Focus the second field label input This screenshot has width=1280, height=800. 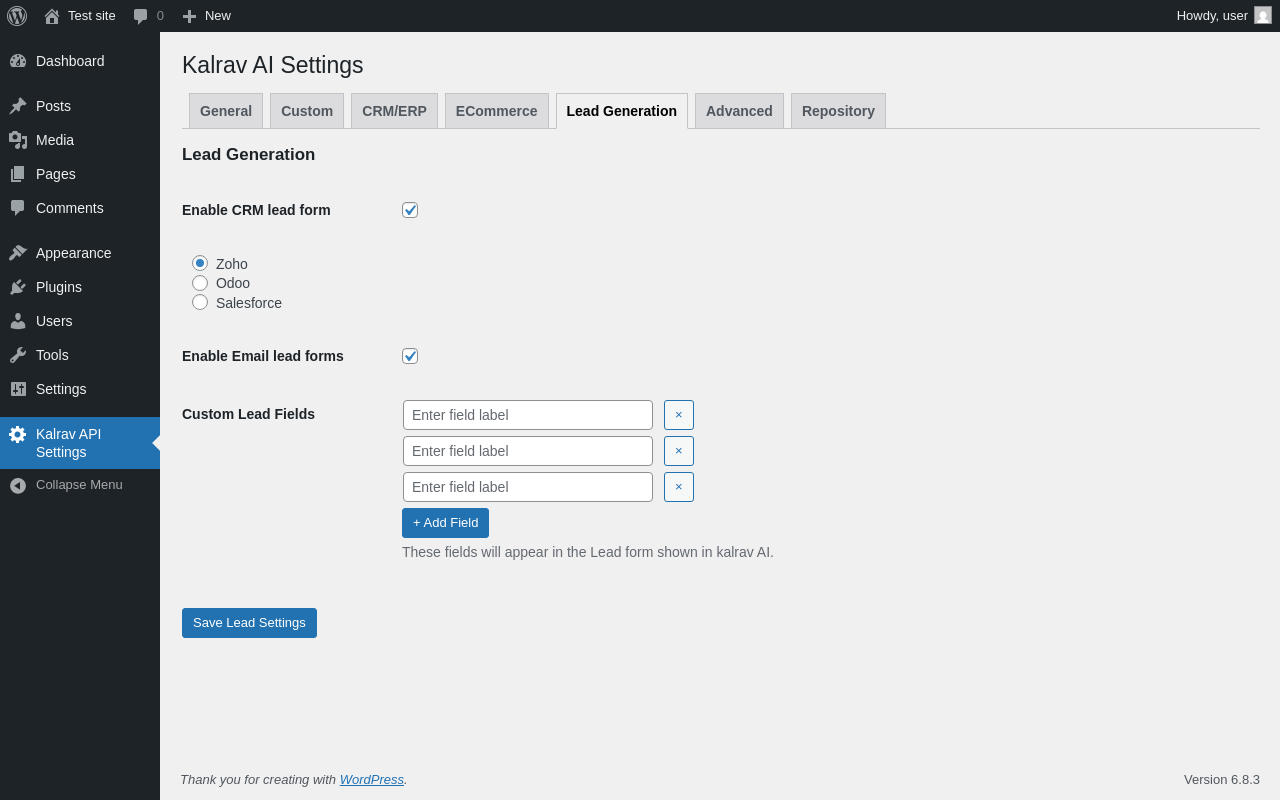528,451
